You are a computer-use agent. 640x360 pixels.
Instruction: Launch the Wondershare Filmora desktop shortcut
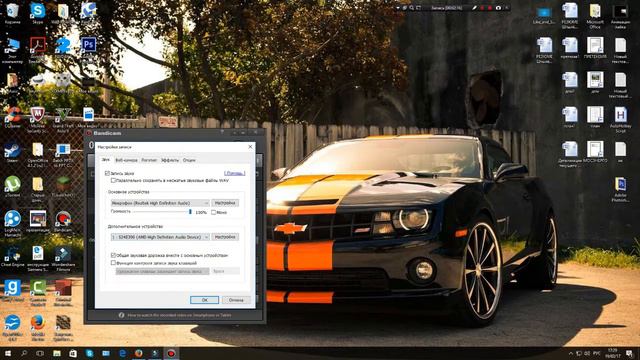(x=63, y=258)
